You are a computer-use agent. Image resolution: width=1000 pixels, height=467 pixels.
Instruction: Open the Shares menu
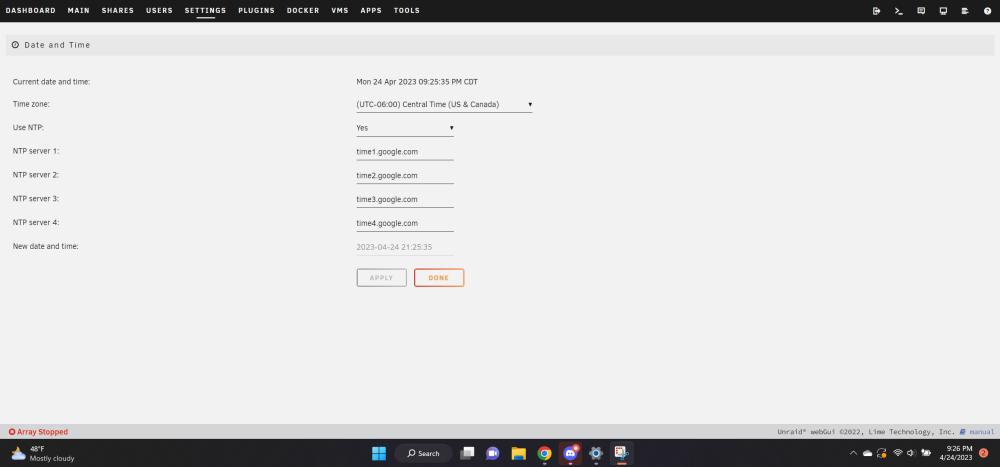118,11
